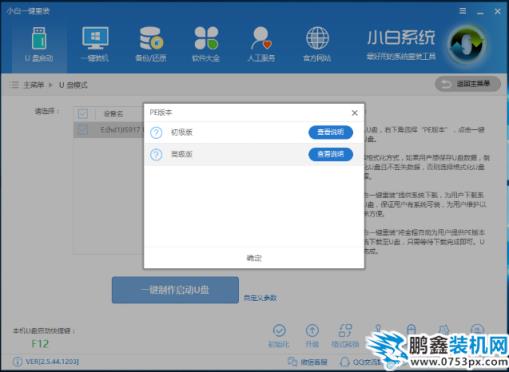
Task: Open the U盘启动 tab
Action: point(39,45)
